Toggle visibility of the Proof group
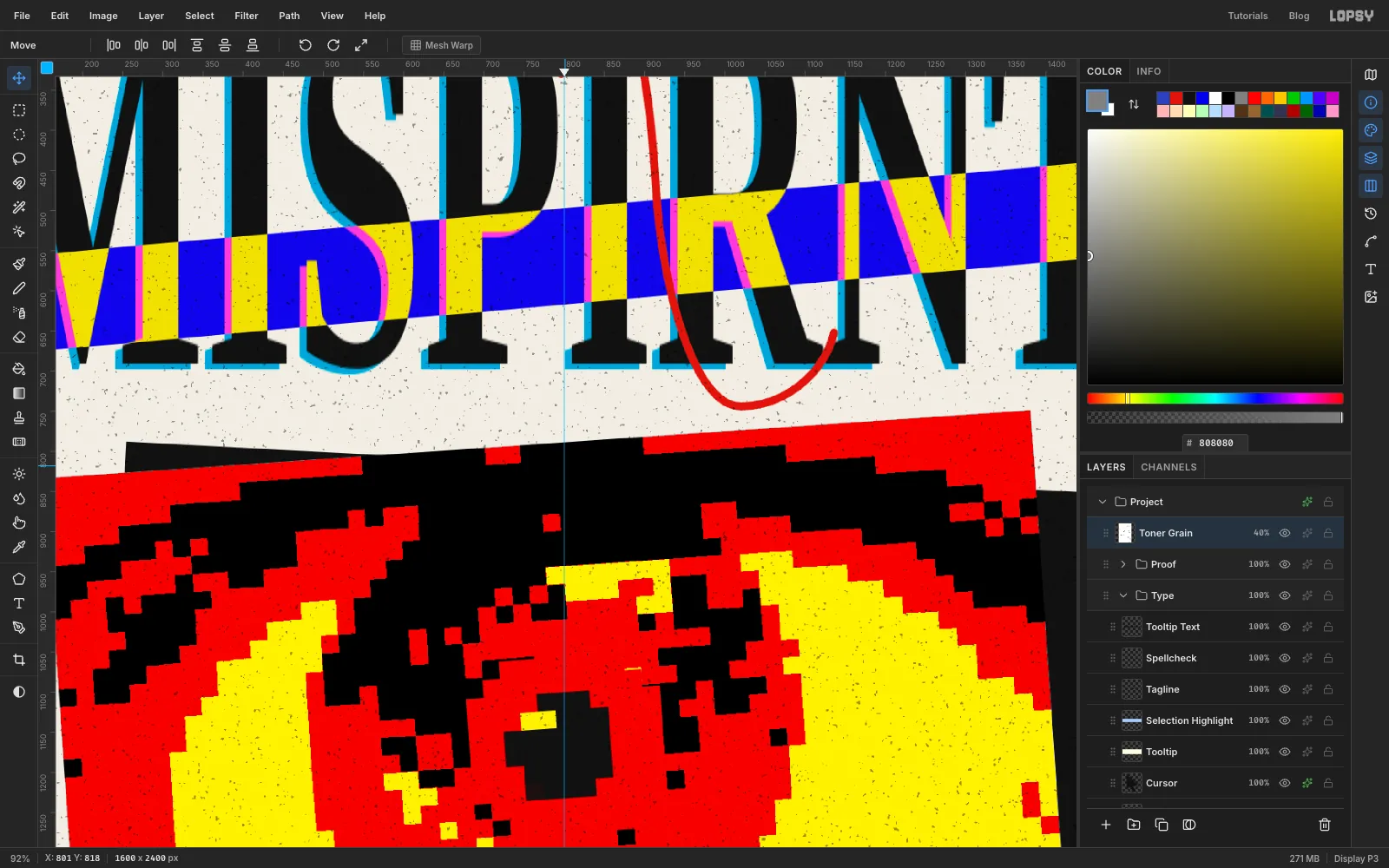 pyautogui.click(x=1285, y=564)
